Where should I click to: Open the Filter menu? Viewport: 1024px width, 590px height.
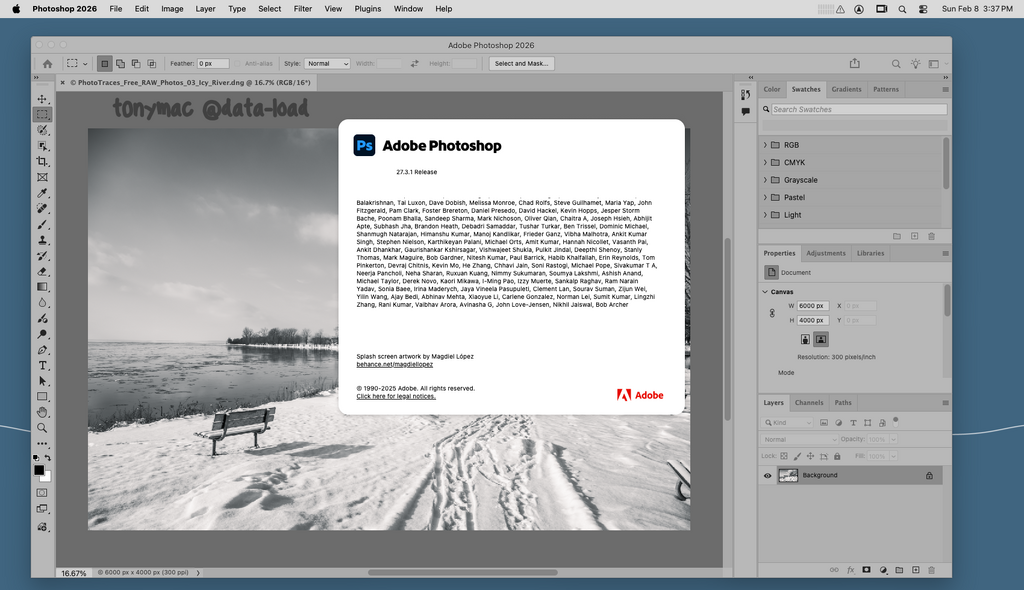(302, 9)
